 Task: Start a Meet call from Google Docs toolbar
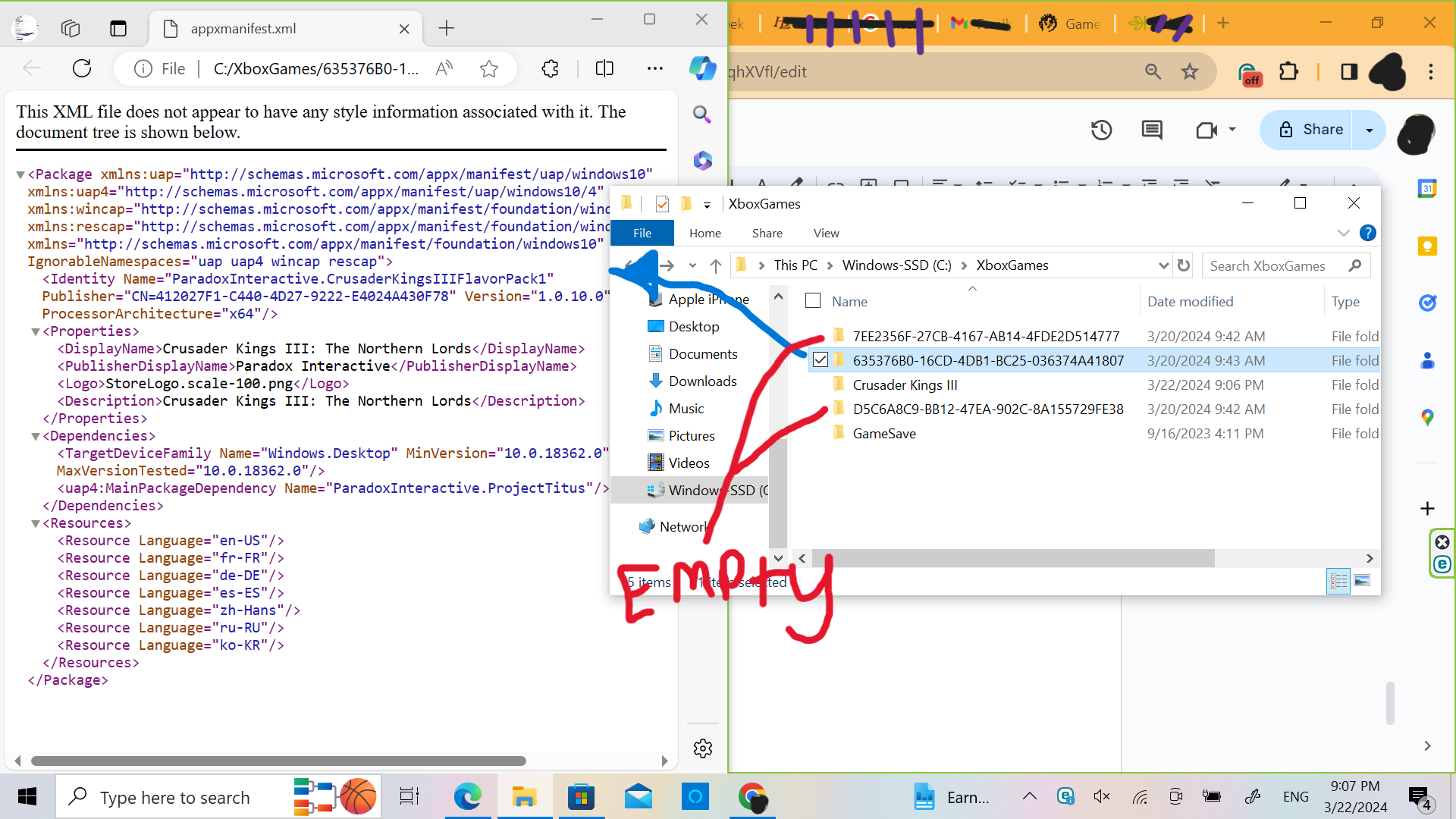pos(1207,130)
